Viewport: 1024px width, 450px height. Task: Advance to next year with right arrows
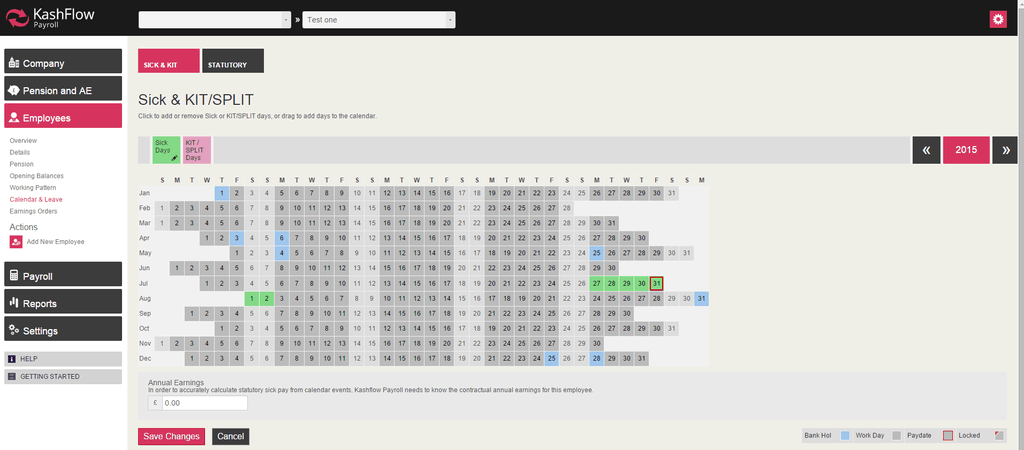tap(1005, 150)
